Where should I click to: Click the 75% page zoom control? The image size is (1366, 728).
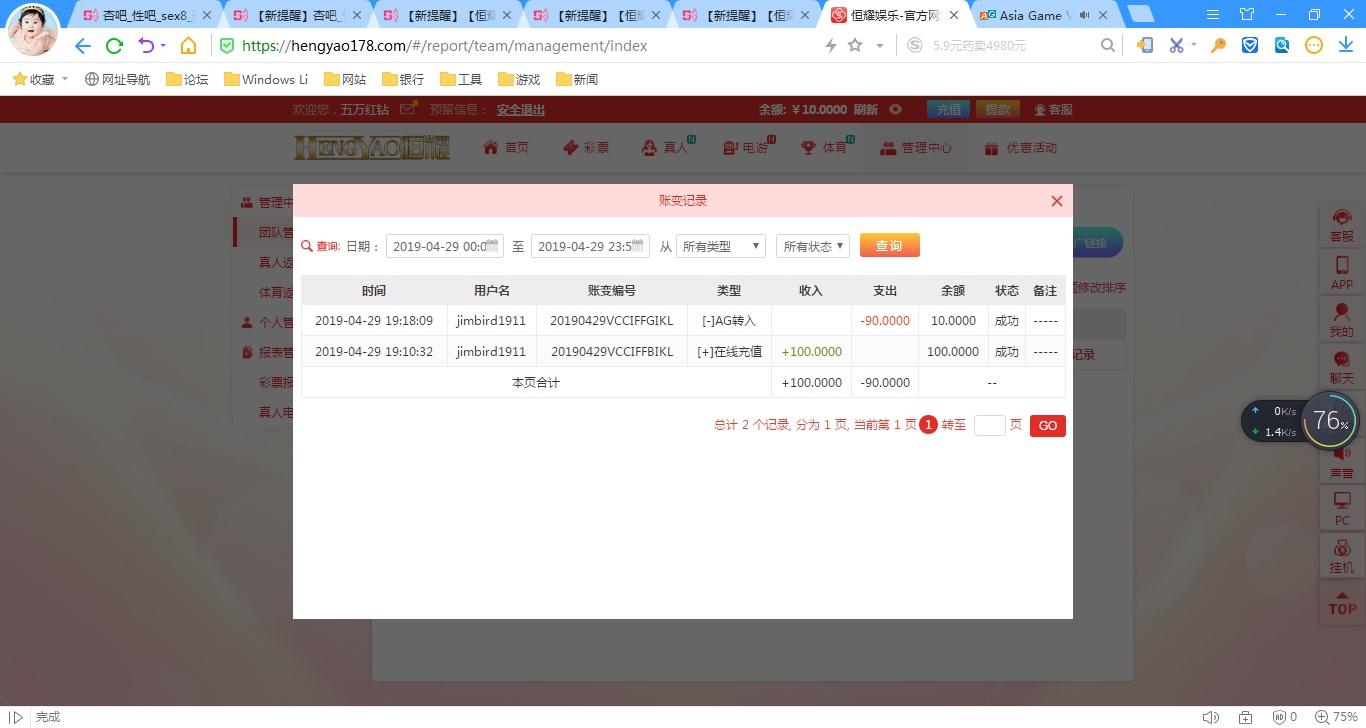(1337, 717)
